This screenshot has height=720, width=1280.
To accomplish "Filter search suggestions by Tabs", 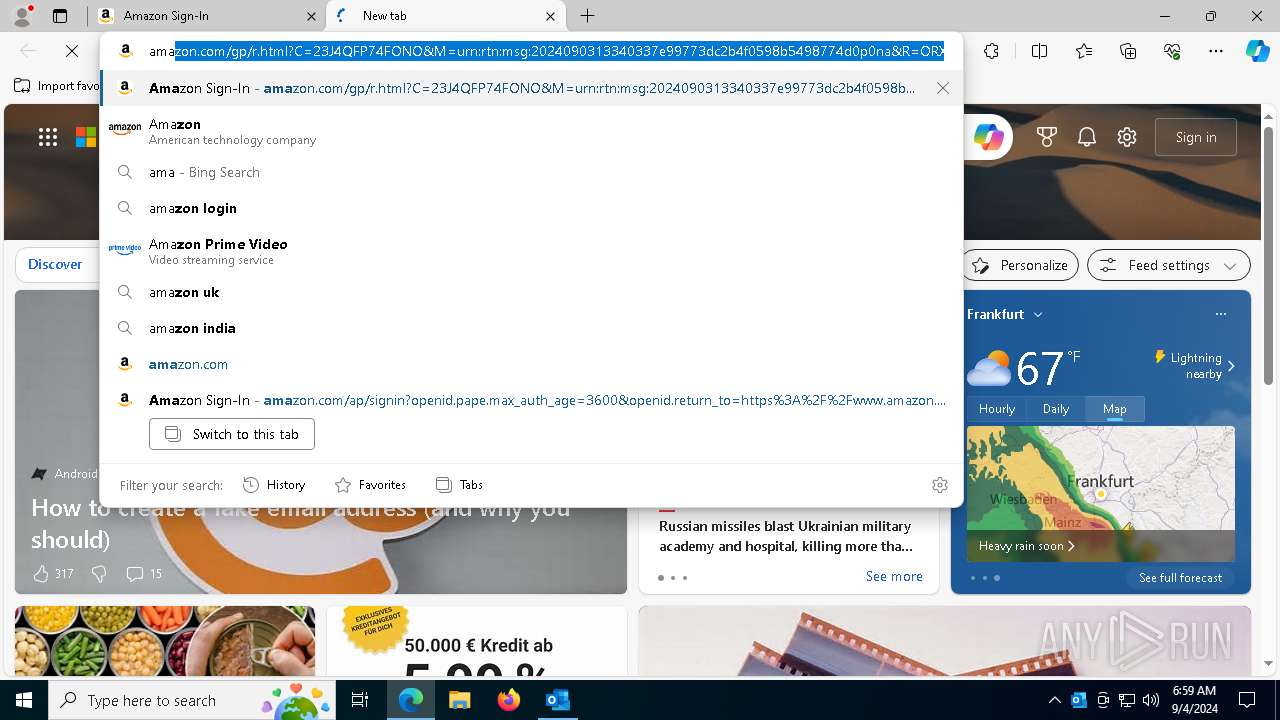I will click(x=459, y=485).
